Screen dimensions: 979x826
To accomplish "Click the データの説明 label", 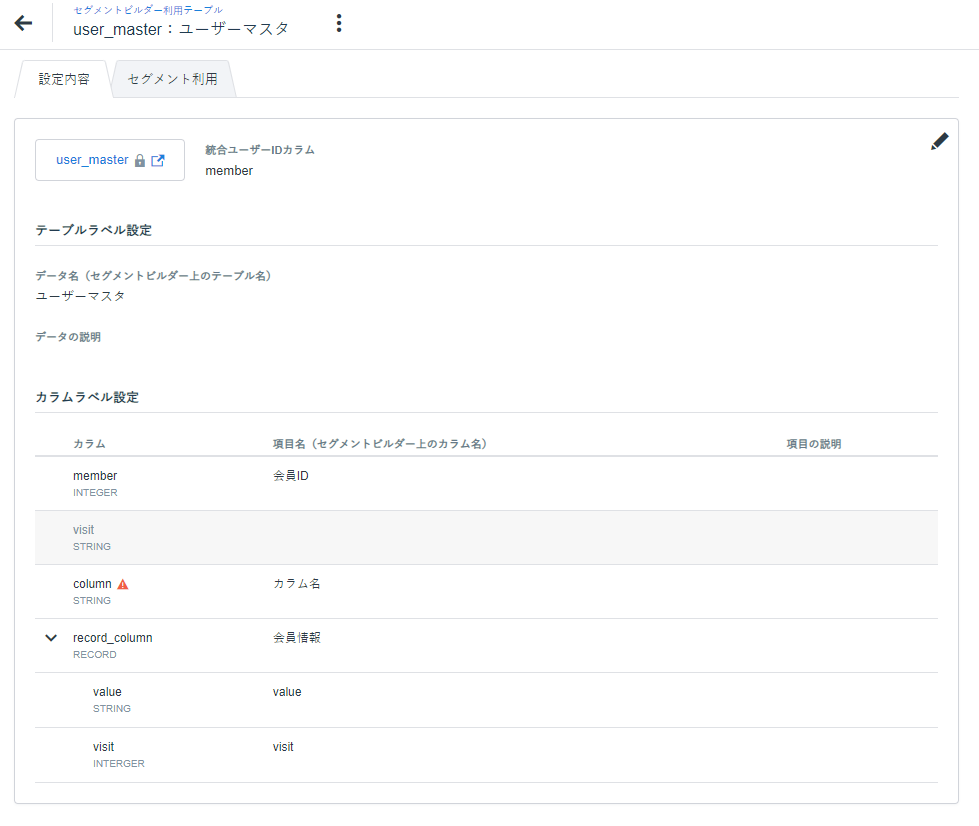I will pos(68,337).
